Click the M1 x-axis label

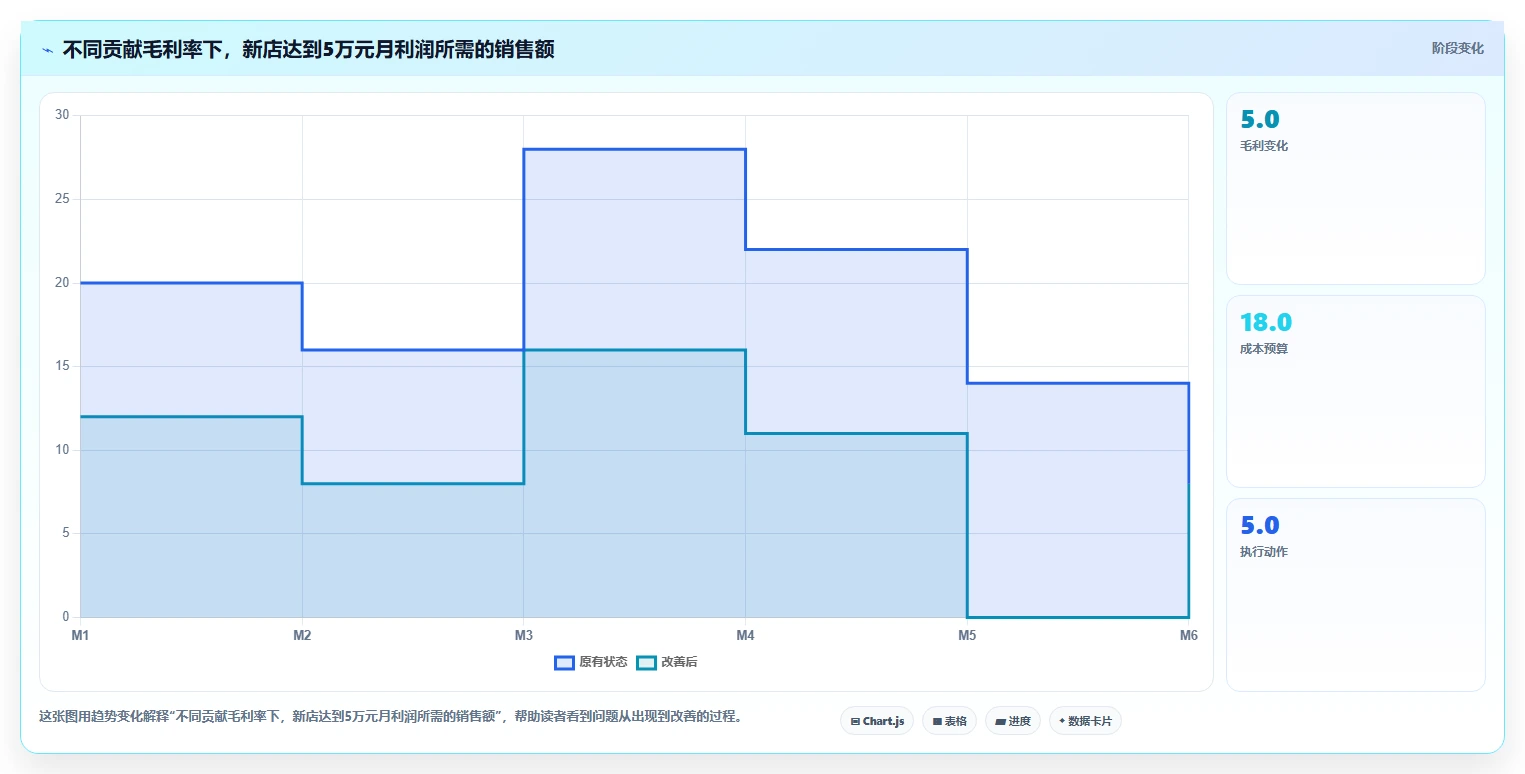(x=80, y=635)
